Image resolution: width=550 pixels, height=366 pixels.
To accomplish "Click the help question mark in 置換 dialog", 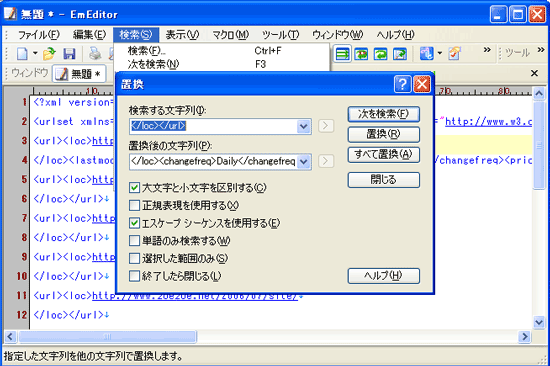I will pos(402,84).
